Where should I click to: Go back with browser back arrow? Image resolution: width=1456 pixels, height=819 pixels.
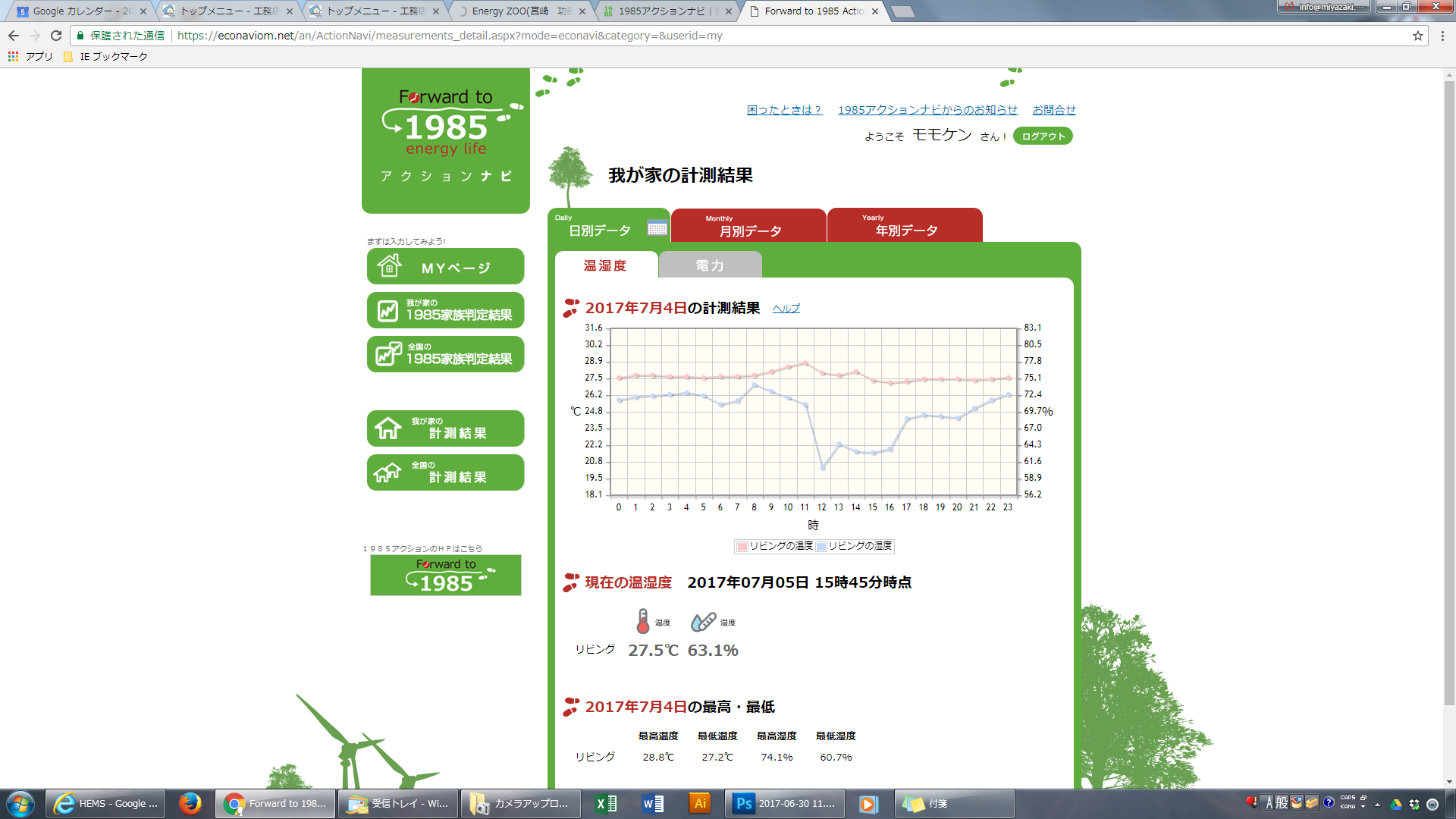pos(14,36)
